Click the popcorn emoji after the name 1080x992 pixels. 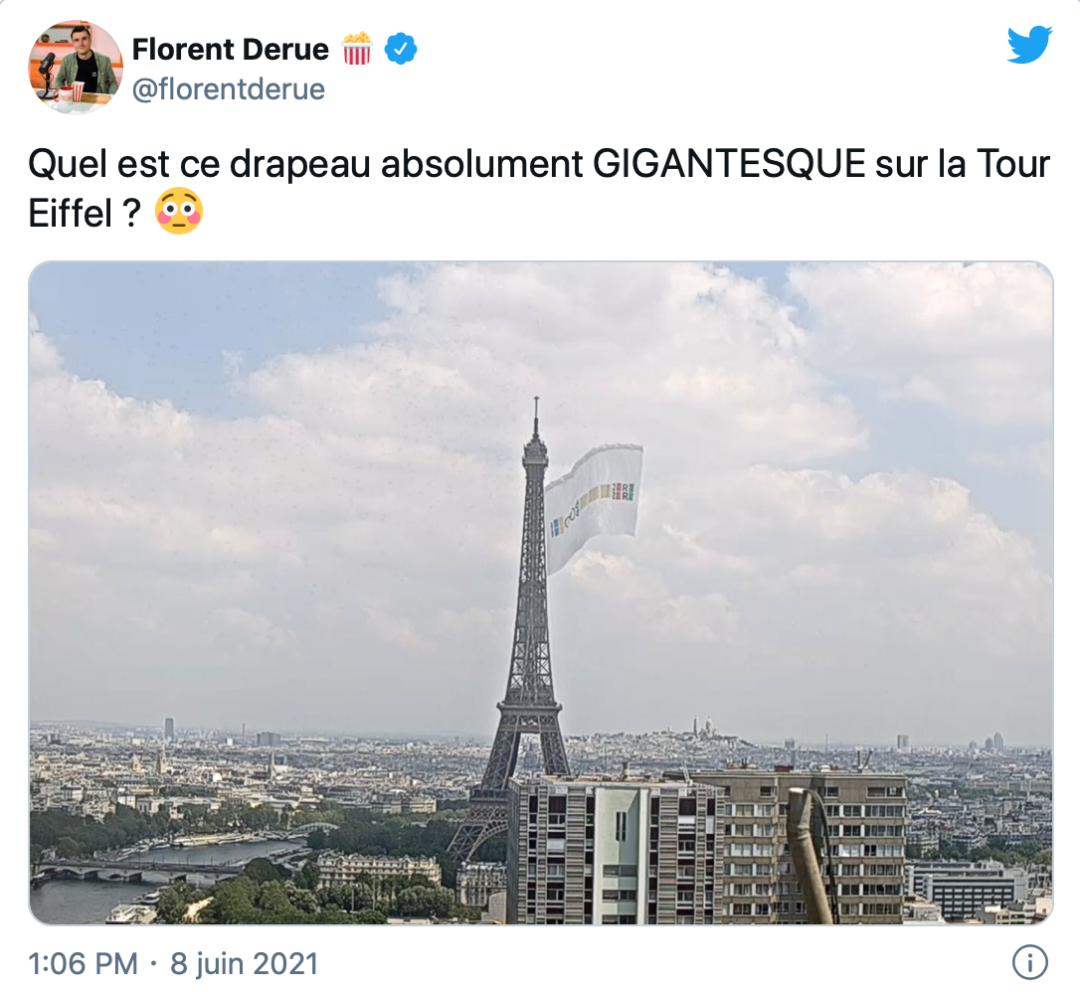[x=357, y=49]
